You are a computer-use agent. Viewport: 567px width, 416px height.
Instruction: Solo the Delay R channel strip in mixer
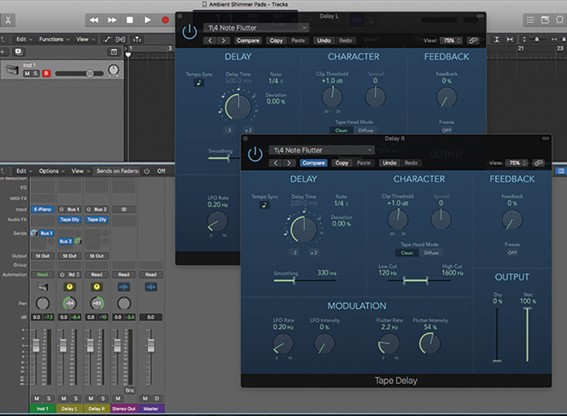[x=103, y=398]
